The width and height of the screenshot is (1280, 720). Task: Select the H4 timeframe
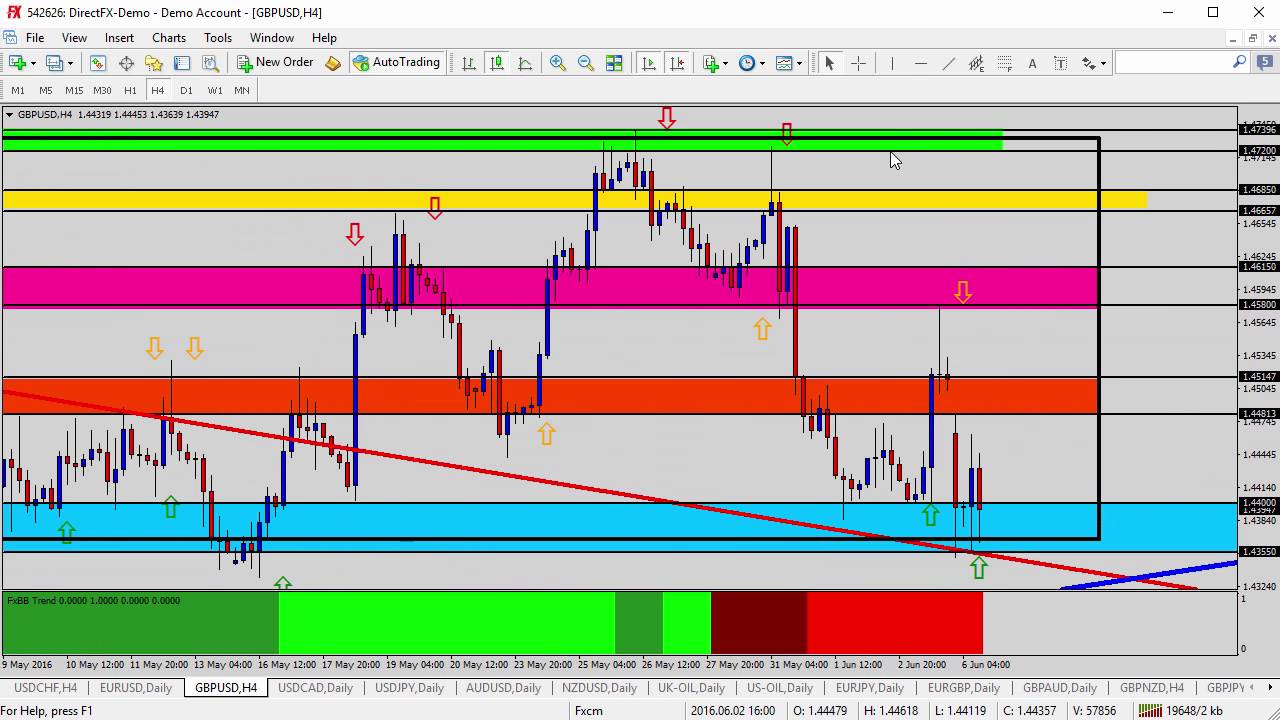pos(158,90)
